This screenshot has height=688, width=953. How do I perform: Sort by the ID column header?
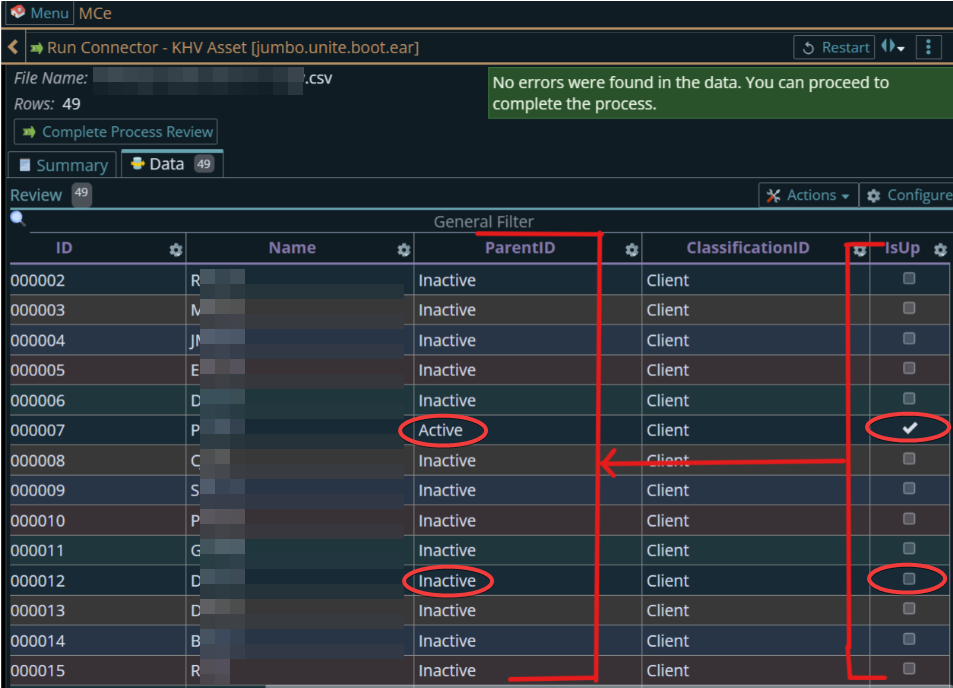64,248
